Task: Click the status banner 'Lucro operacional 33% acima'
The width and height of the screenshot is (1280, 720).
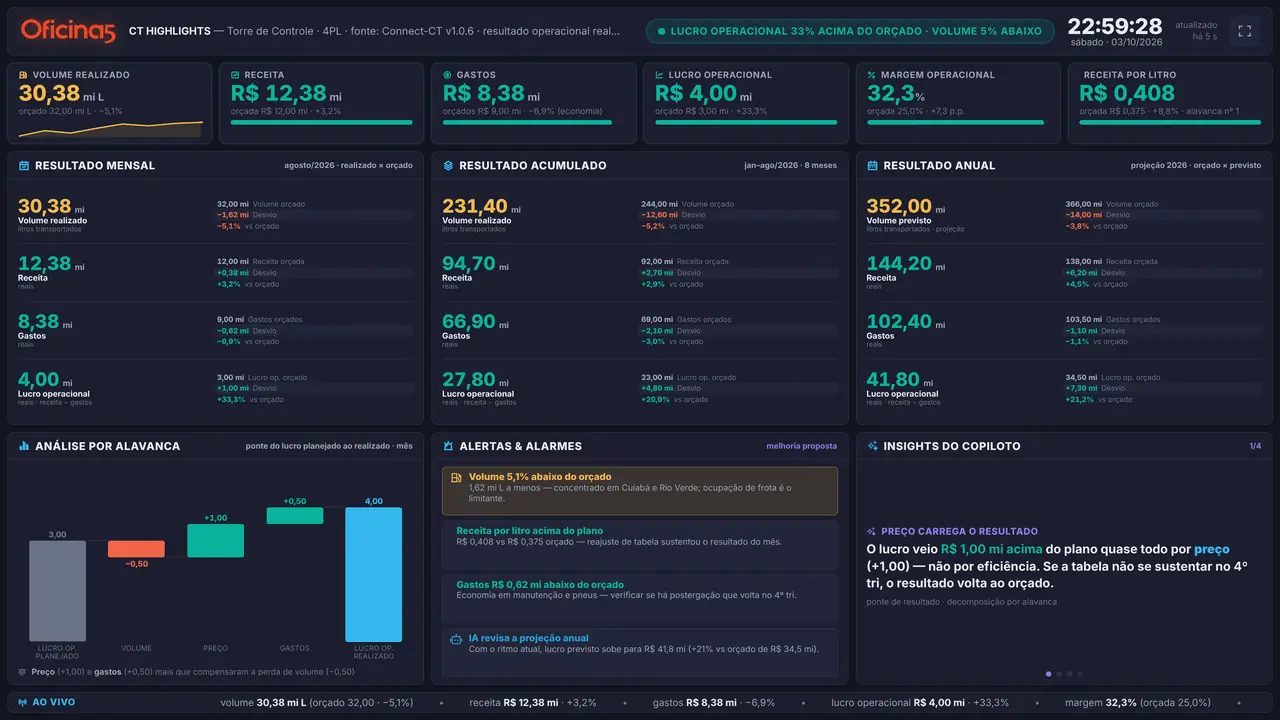Action: [x=850, y=31]
